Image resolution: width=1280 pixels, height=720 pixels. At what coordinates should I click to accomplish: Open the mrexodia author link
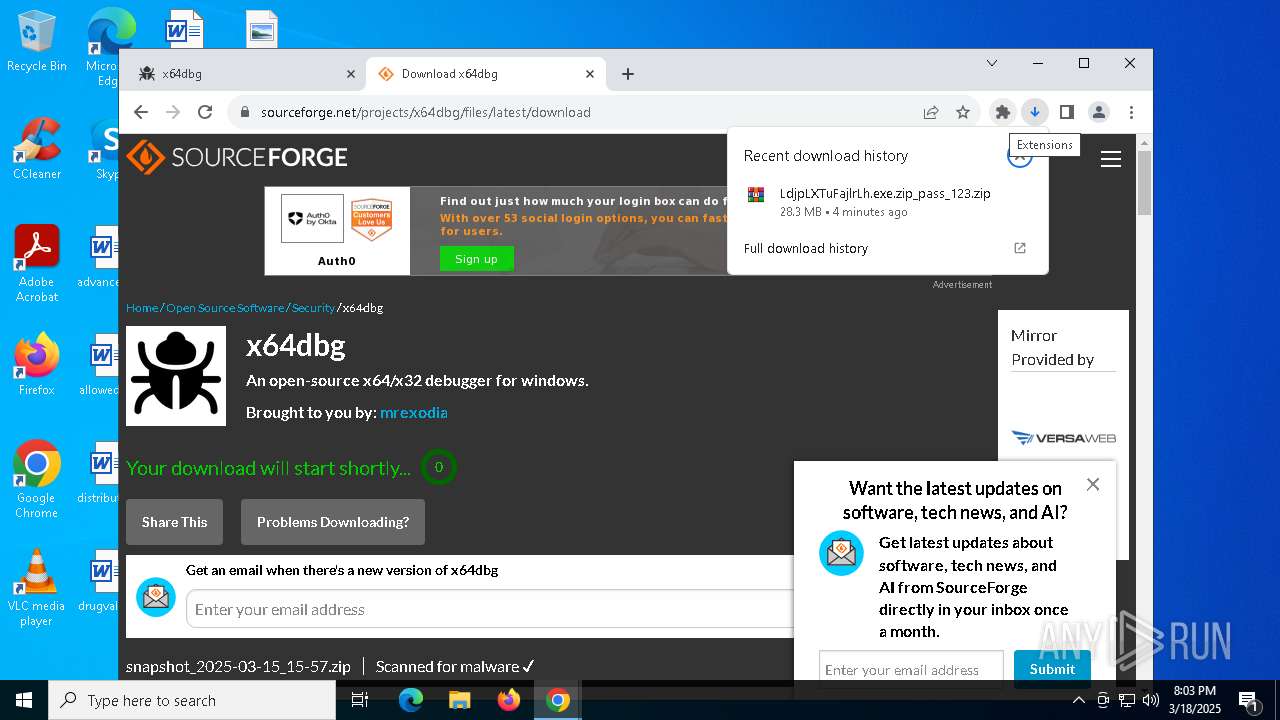(413, 412)
